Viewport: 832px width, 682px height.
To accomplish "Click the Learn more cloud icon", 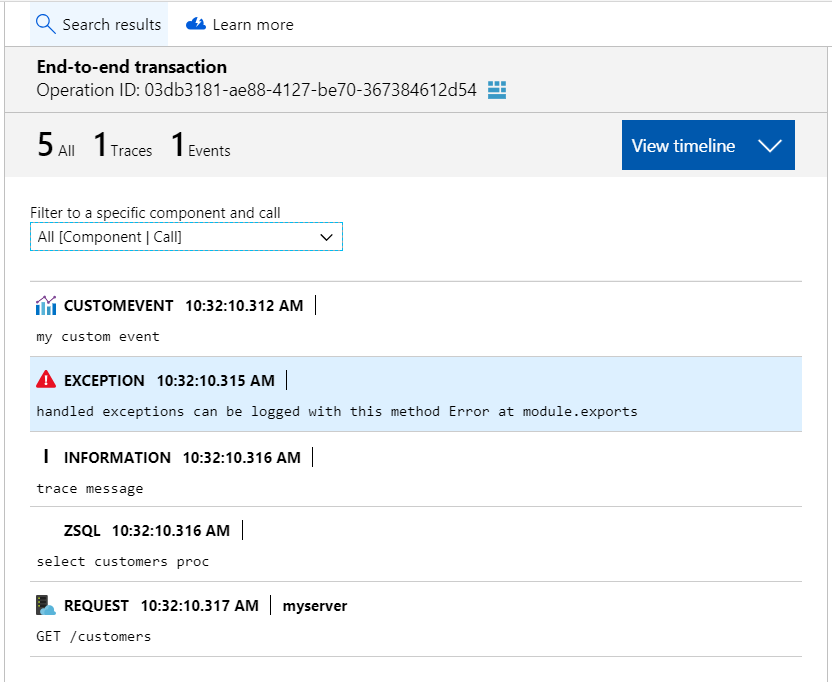I will point(195,23).
